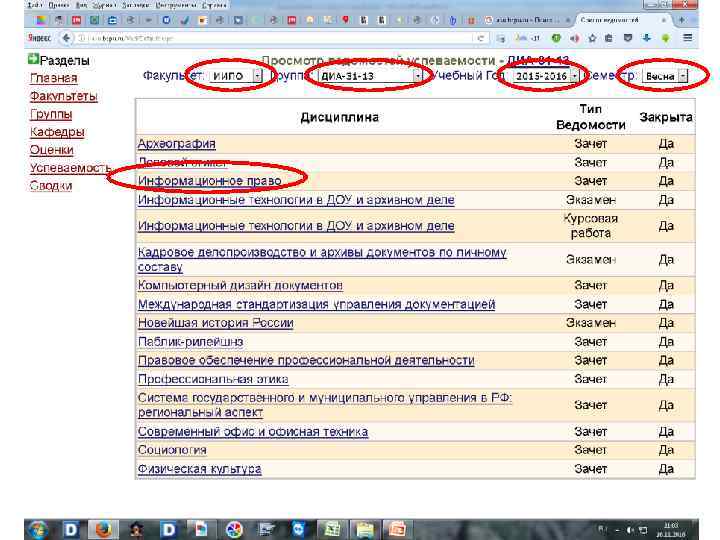Open the Firefox hamburger menu
Viewport: 720px width, 540px height.
[687, 38]
